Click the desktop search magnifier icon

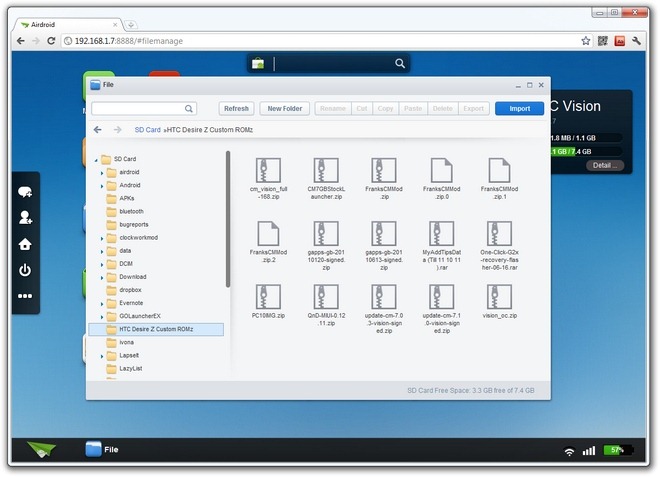(x=400, y=64)
